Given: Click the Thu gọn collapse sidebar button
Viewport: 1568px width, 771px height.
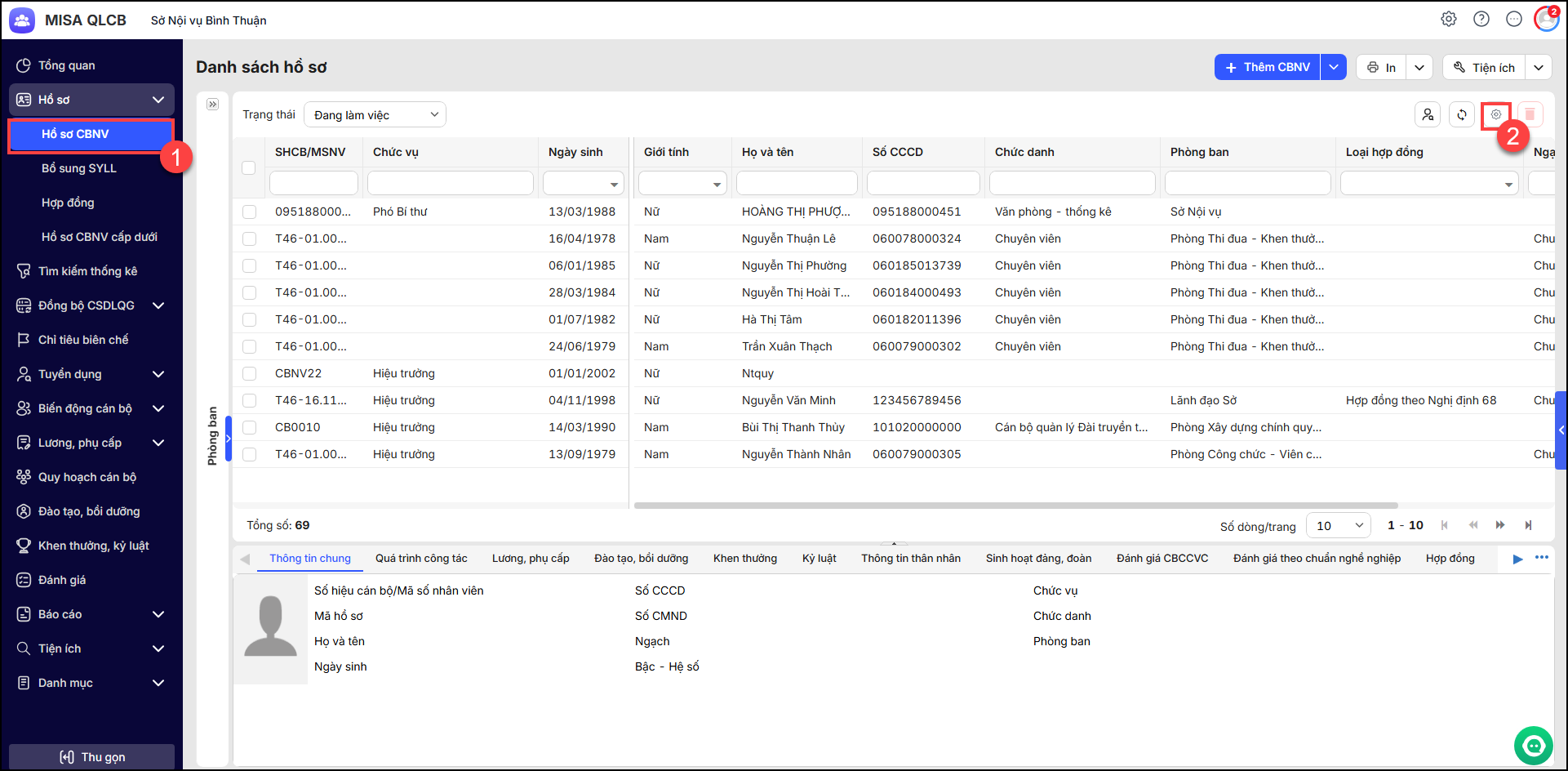Looking at the screenshot, I should click(x=91, y=757).
